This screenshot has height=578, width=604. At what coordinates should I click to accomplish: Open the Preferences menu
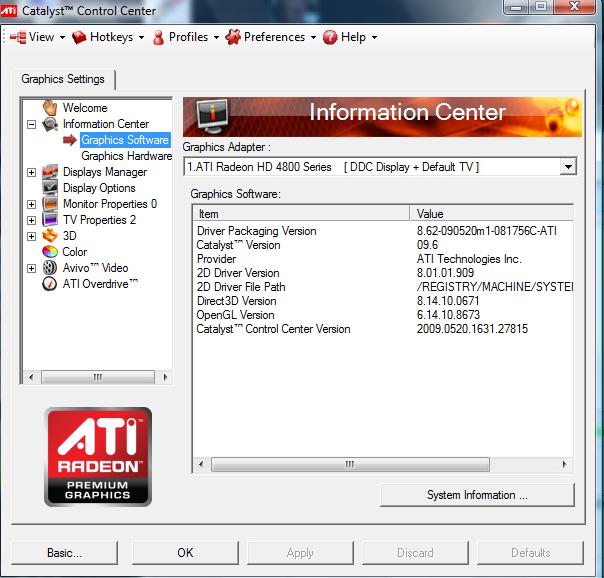pos(270,37)
